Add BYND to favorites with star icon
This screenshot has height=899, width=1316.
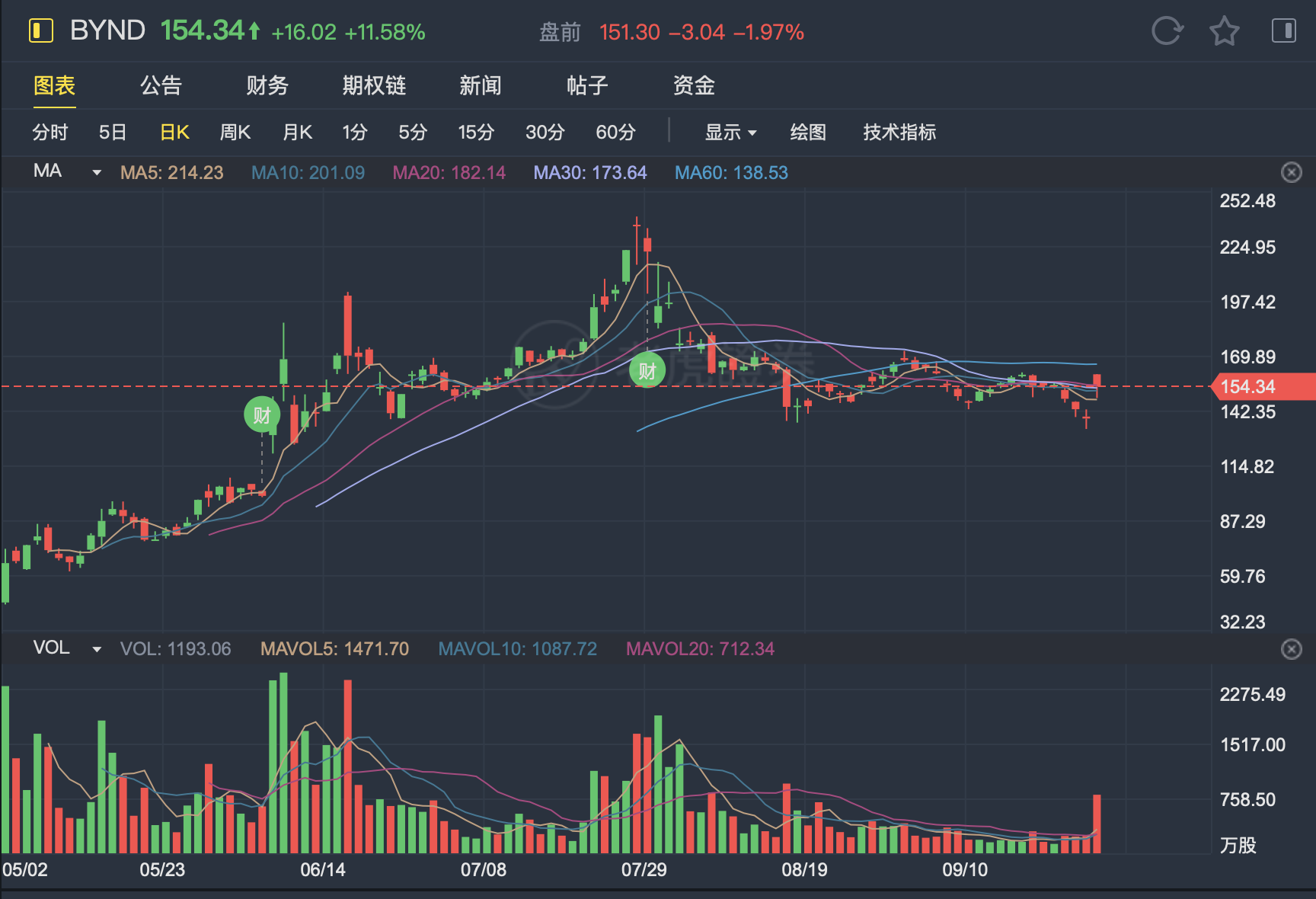click(1224, 31)
